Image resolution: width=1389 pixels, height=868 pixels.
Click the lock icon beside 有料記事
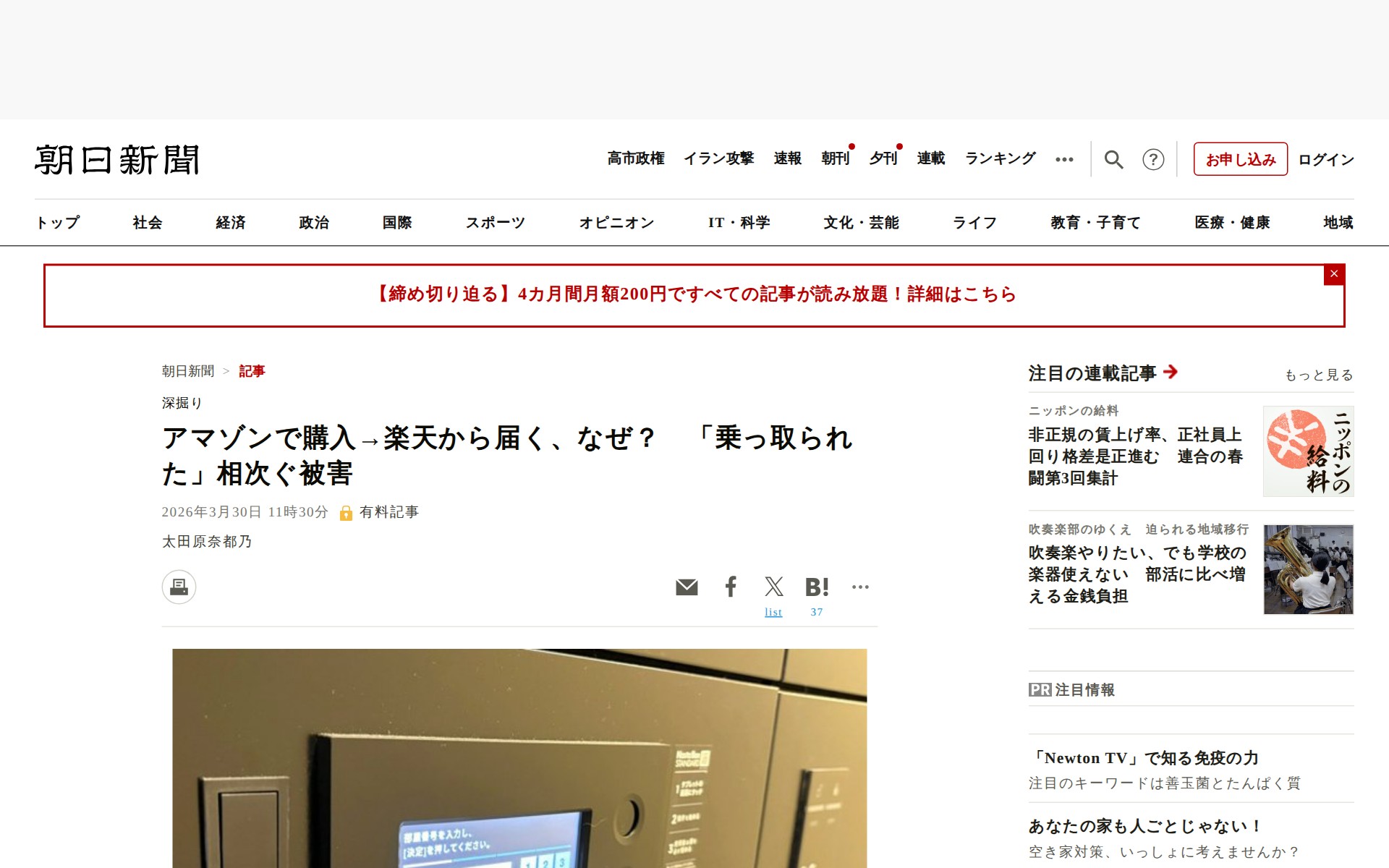[x=346, y=512]
